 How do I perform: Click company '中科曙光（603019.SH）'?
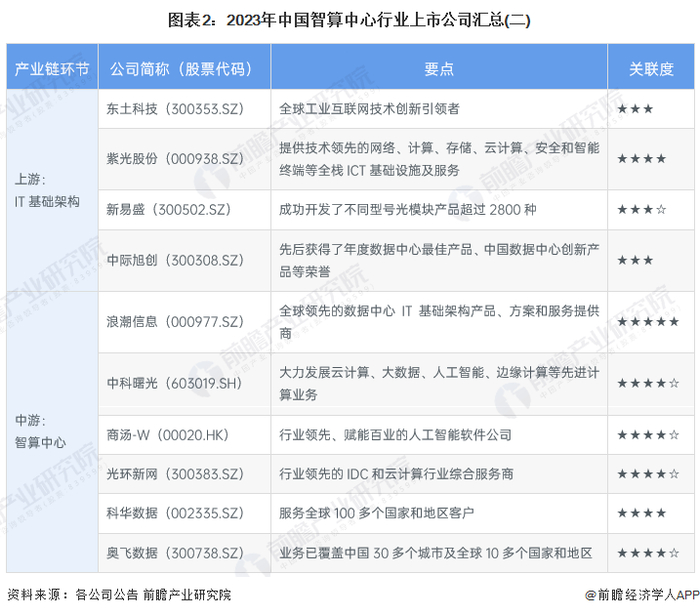coord(175,383)
